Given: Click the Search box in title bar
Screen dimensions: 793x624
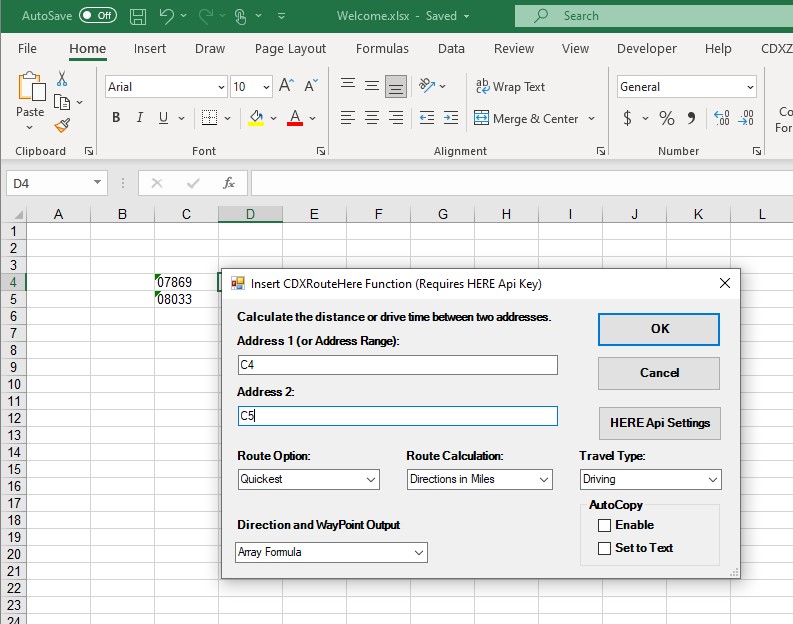Looking at the screenshot, I should click(653, 16).
